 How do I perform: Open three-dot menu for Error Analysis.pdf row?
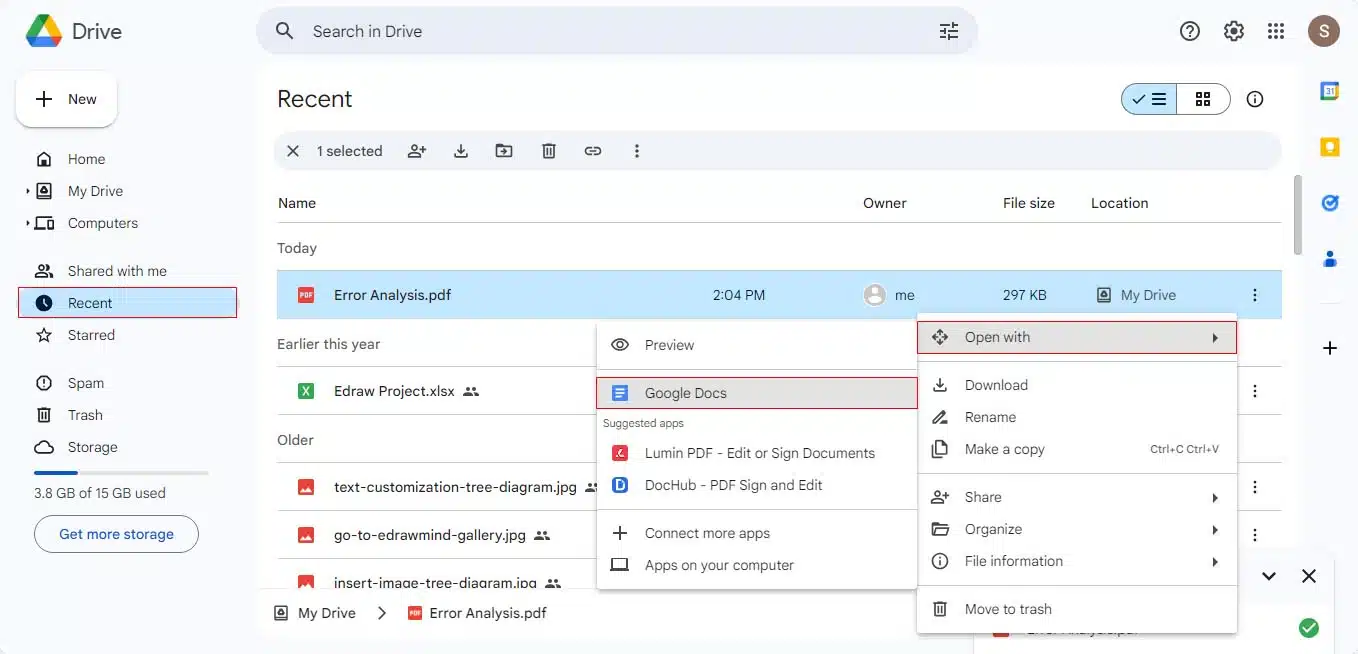coord(1255,295)
